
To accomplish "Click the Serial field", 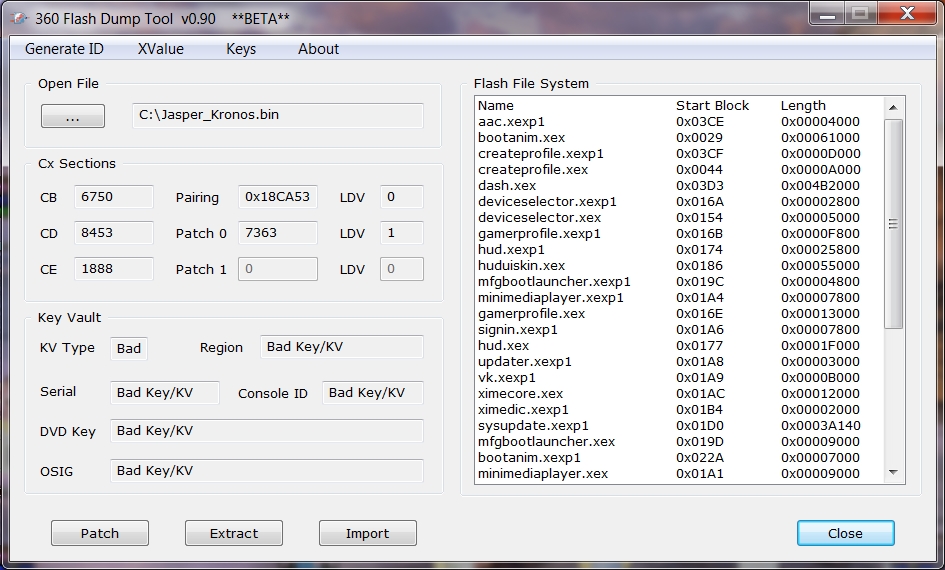I will coord(165,393).
